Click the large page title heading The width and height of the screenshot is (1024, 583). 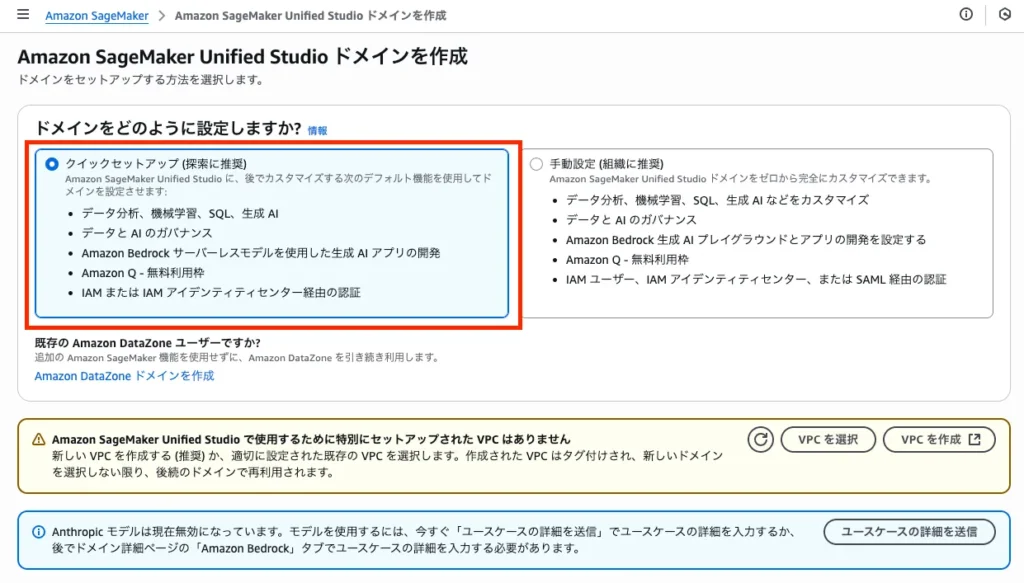click(x=242, y=57)
